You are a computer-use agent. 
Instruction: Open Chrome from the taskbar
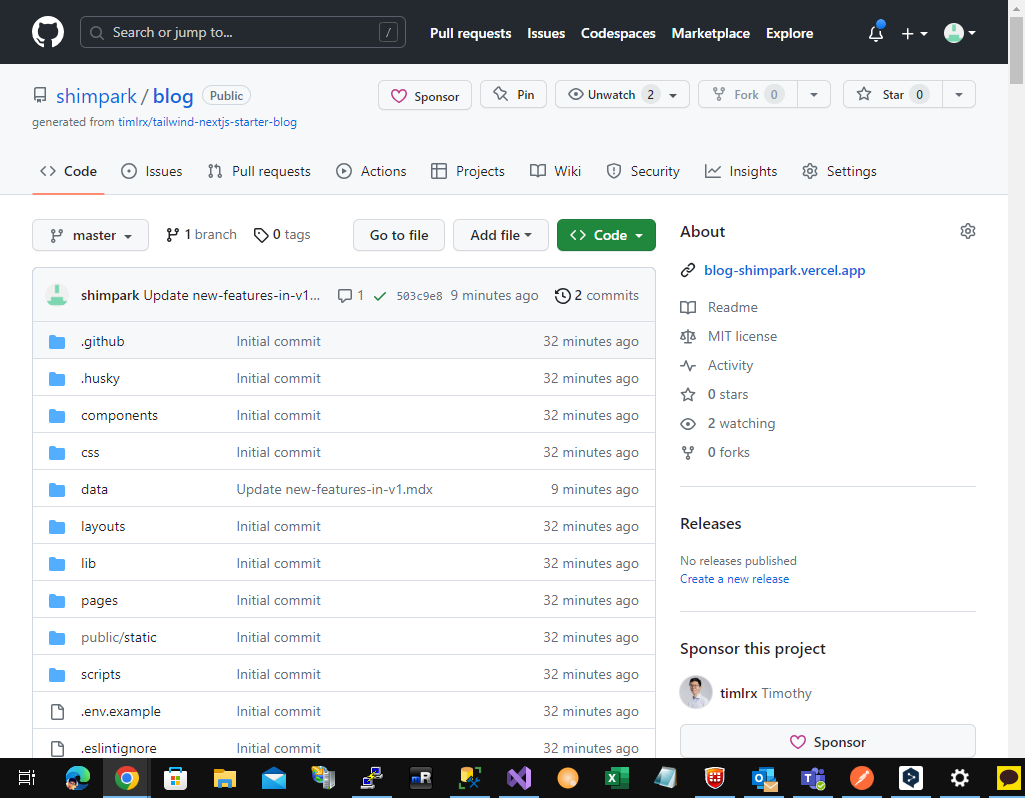(x=127, y=778)
